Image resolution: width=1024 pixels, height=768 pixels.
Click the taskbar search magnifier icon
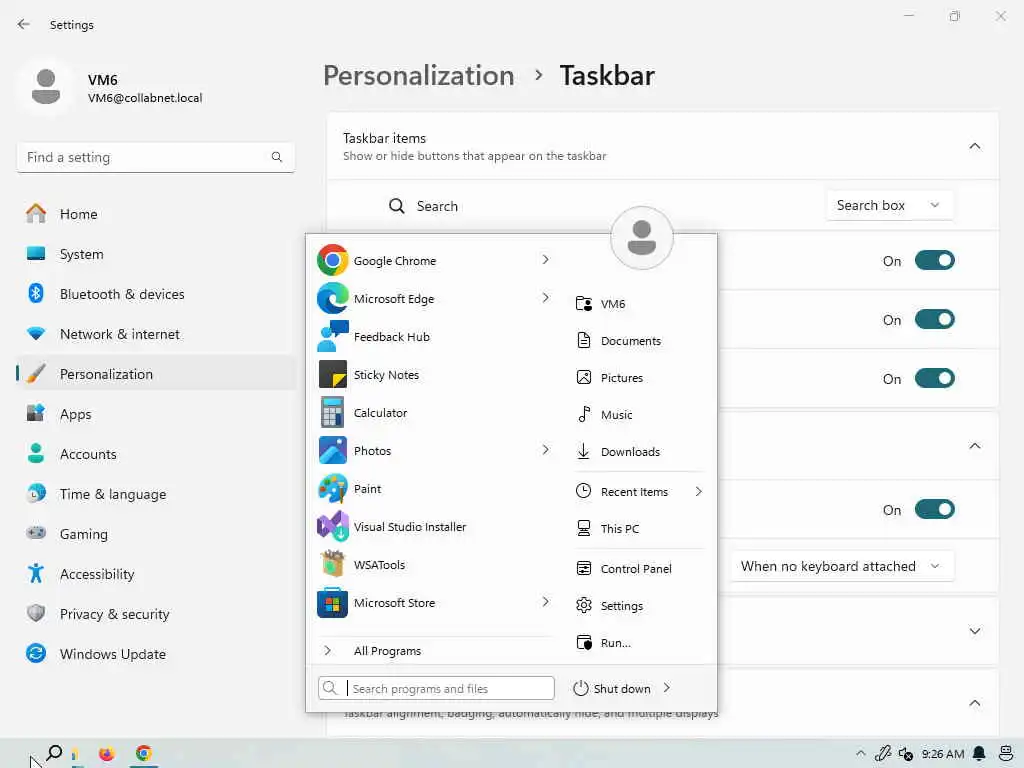click(54, 754)
